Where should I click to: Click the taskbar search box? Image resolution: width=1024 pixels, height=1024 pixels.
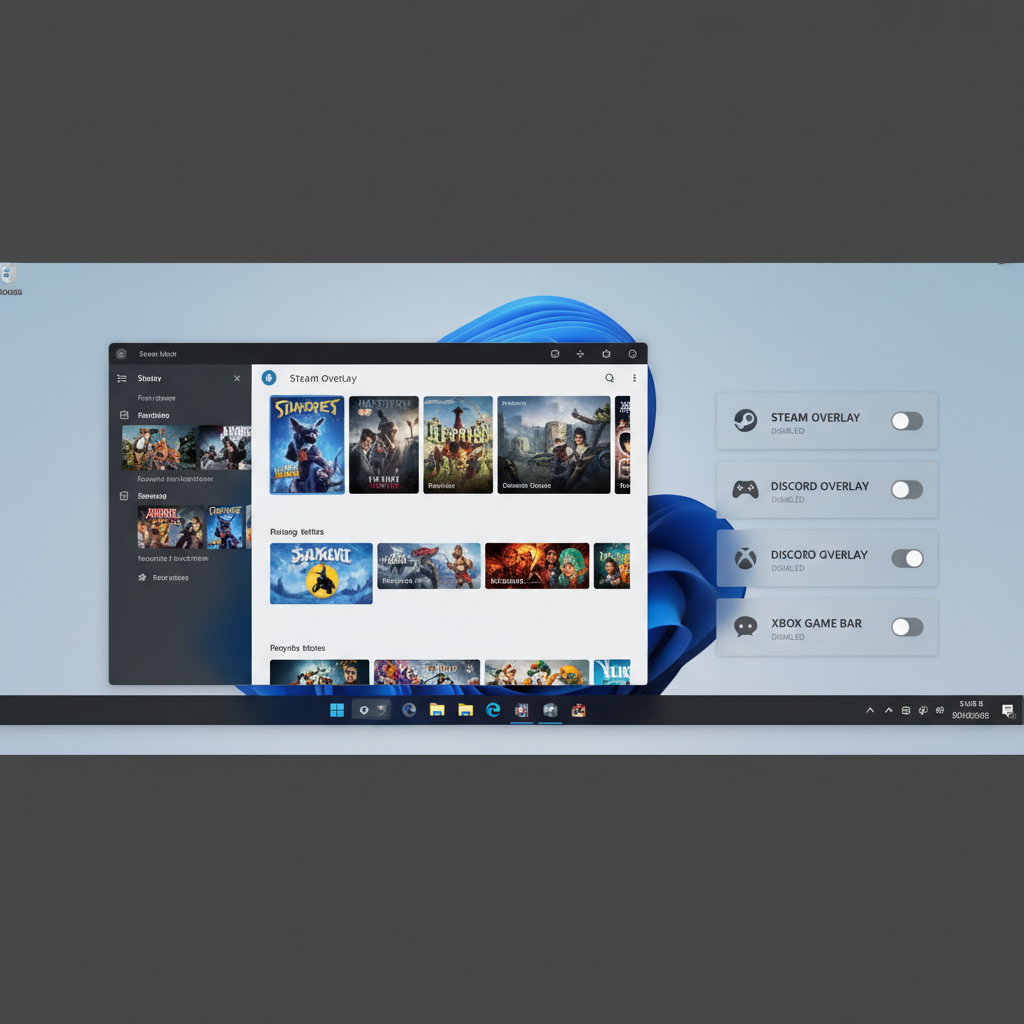tap(371, 710)
